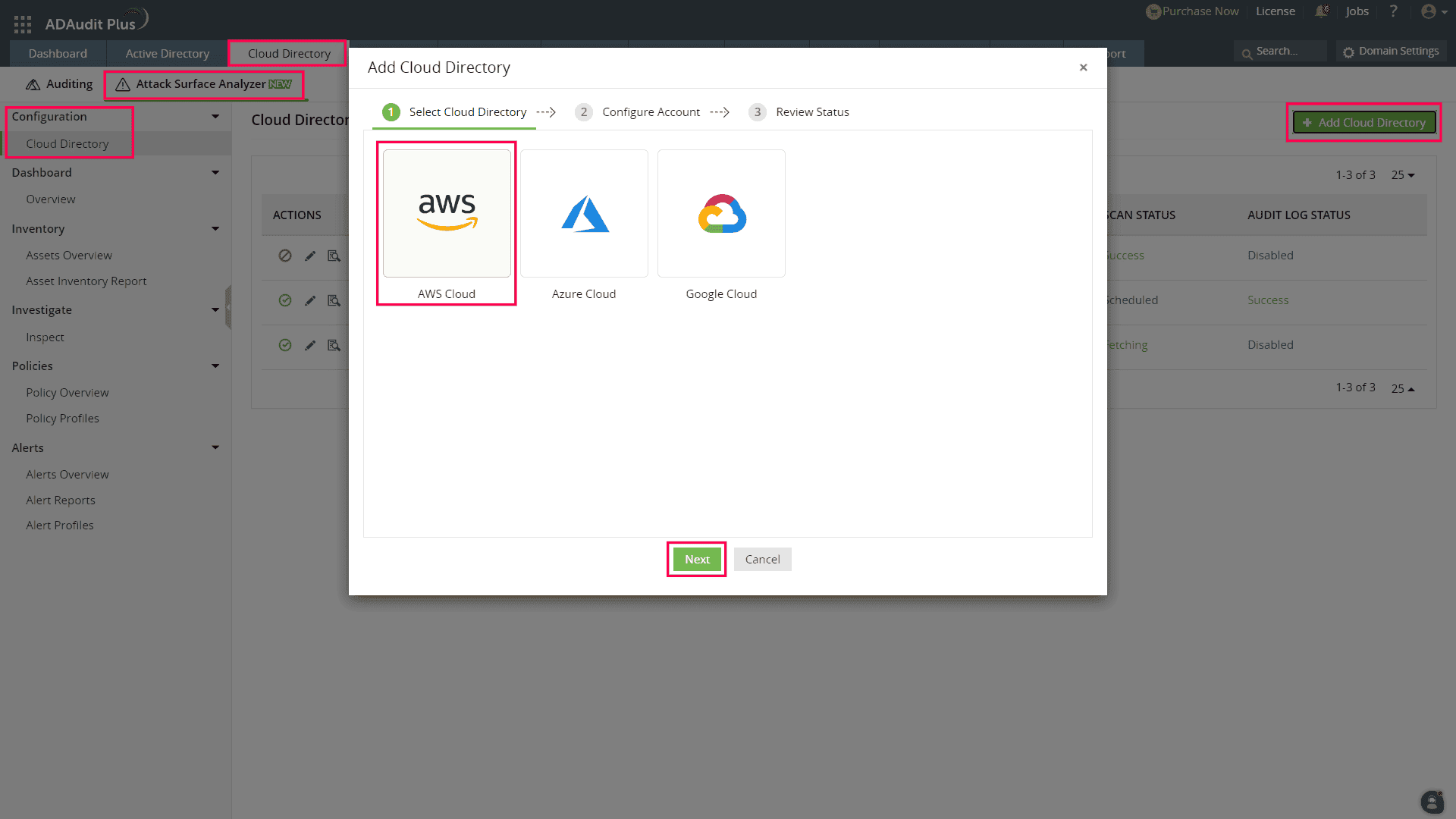The image size is (1456, 819).
Task: Toggle the green enabled icon in the third row
Action: click(285, 345)
